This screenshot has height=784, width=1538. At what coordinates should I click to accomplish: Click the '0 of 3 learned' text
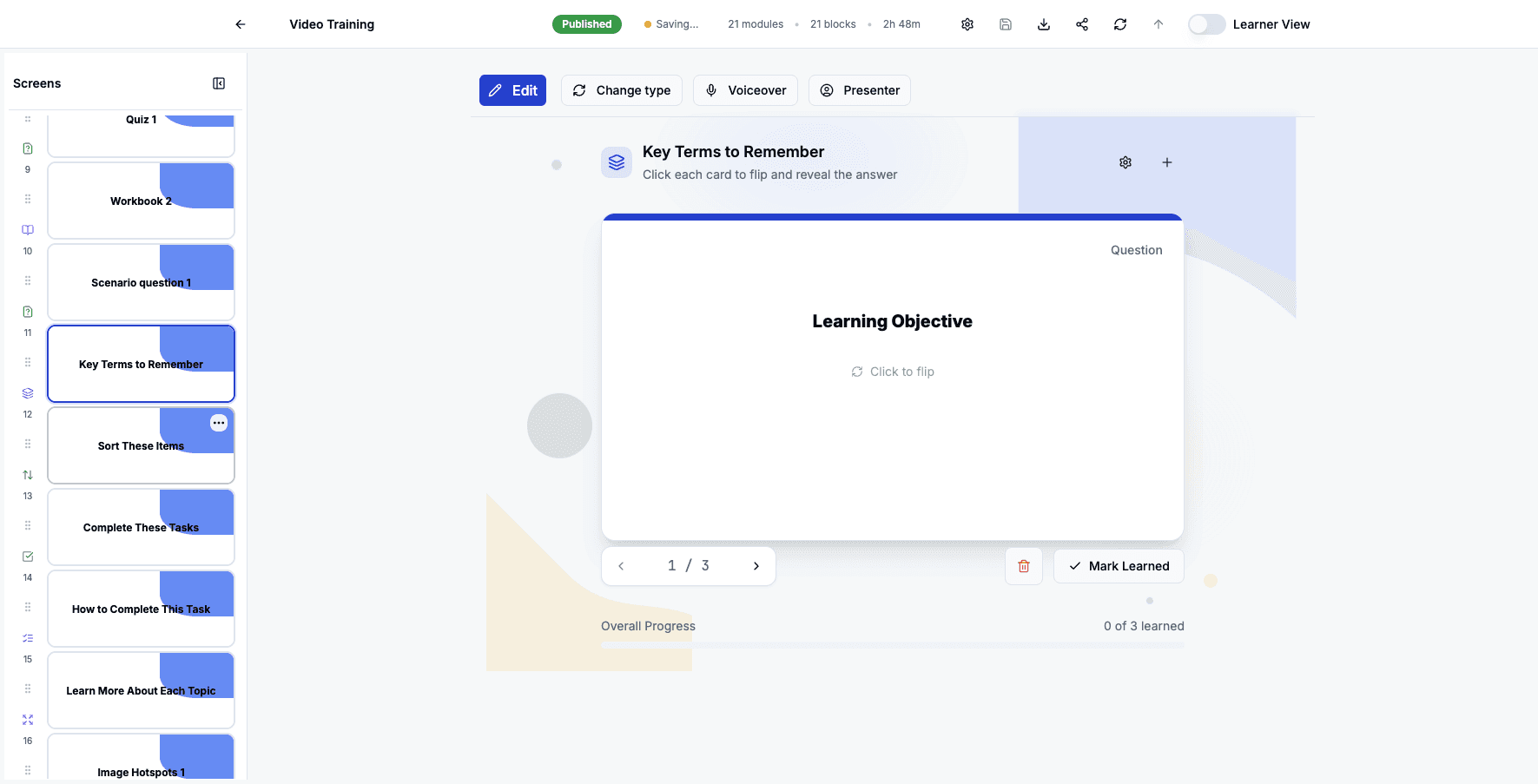click(x=1144, y=626)
